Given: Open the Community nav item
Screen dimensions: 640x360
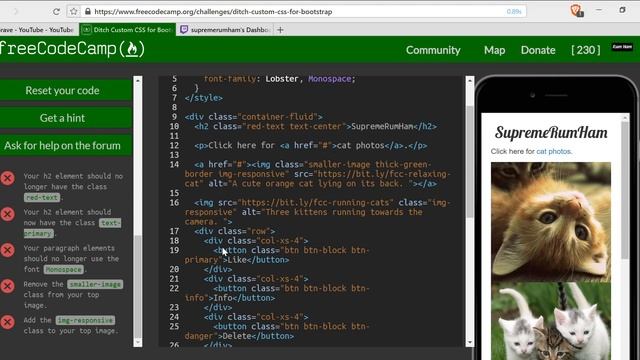Looking at the screenshot, I should click(x=433, y=50).
